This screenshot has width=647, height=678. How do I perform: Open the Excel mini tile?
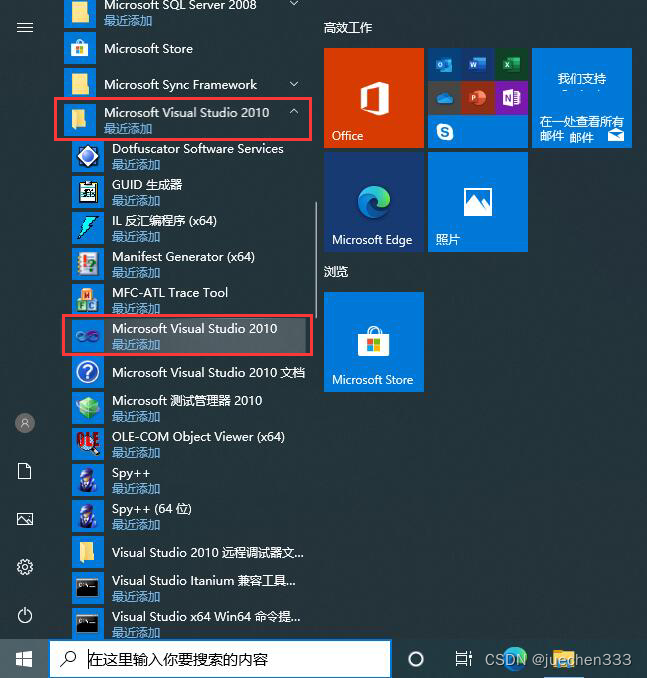click(511, 64)
